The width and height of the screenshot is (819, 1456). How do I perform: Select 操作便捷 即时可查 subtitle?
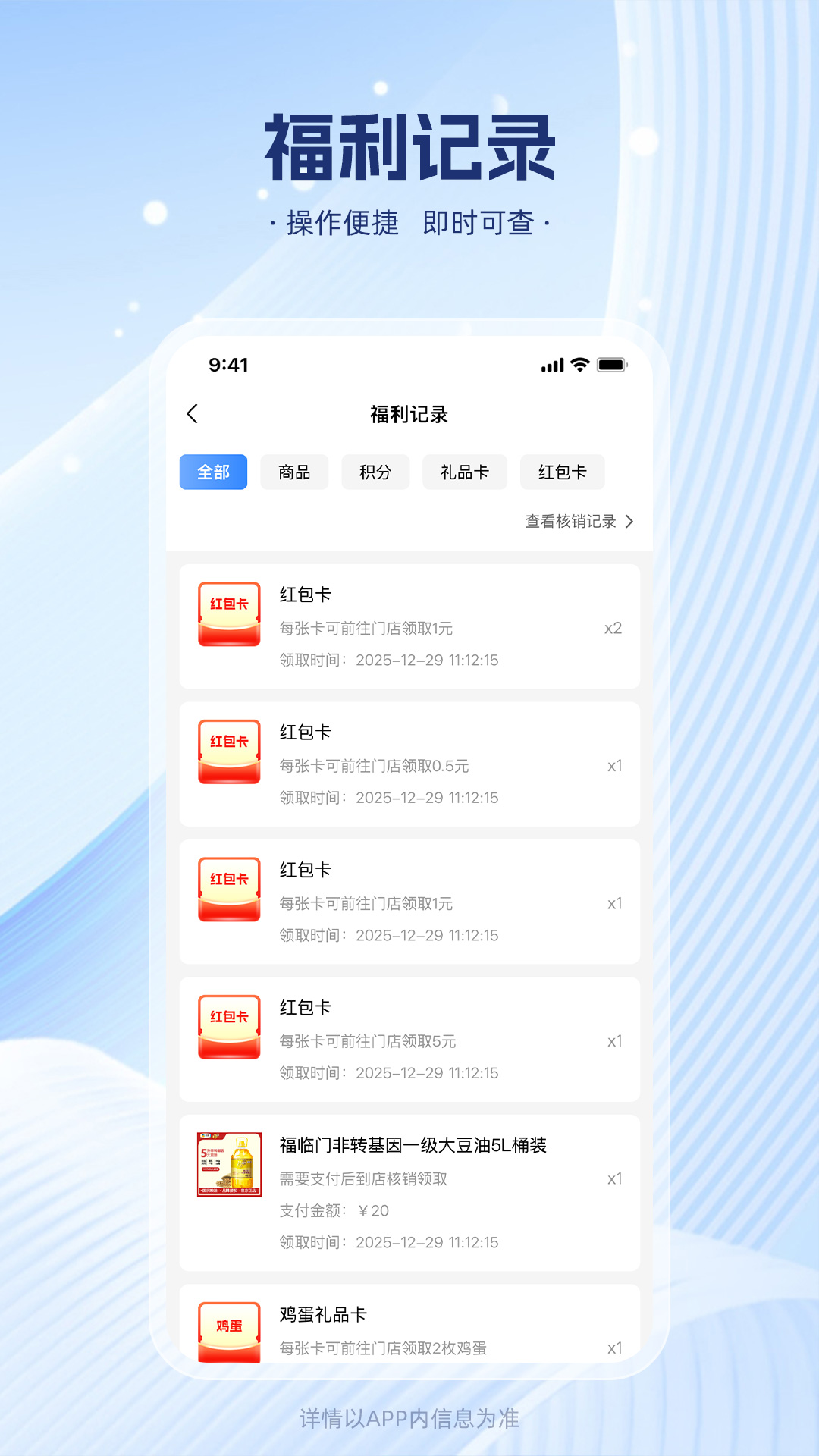pyautogui.click(x=409, y=223)
